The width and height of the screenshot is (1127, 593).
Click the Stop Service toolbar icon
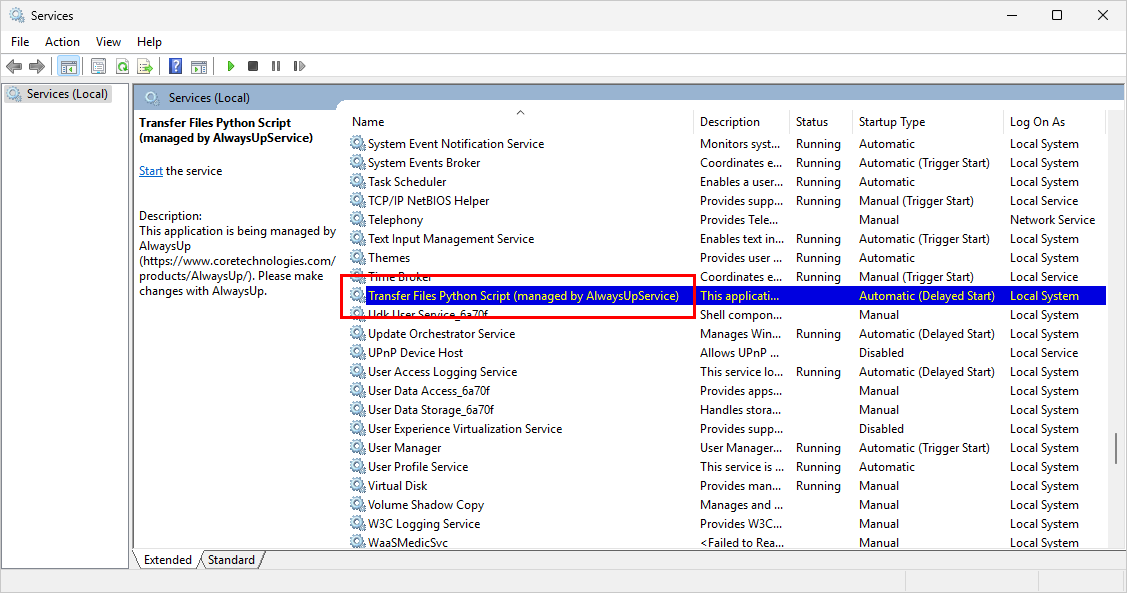point(252,66)
